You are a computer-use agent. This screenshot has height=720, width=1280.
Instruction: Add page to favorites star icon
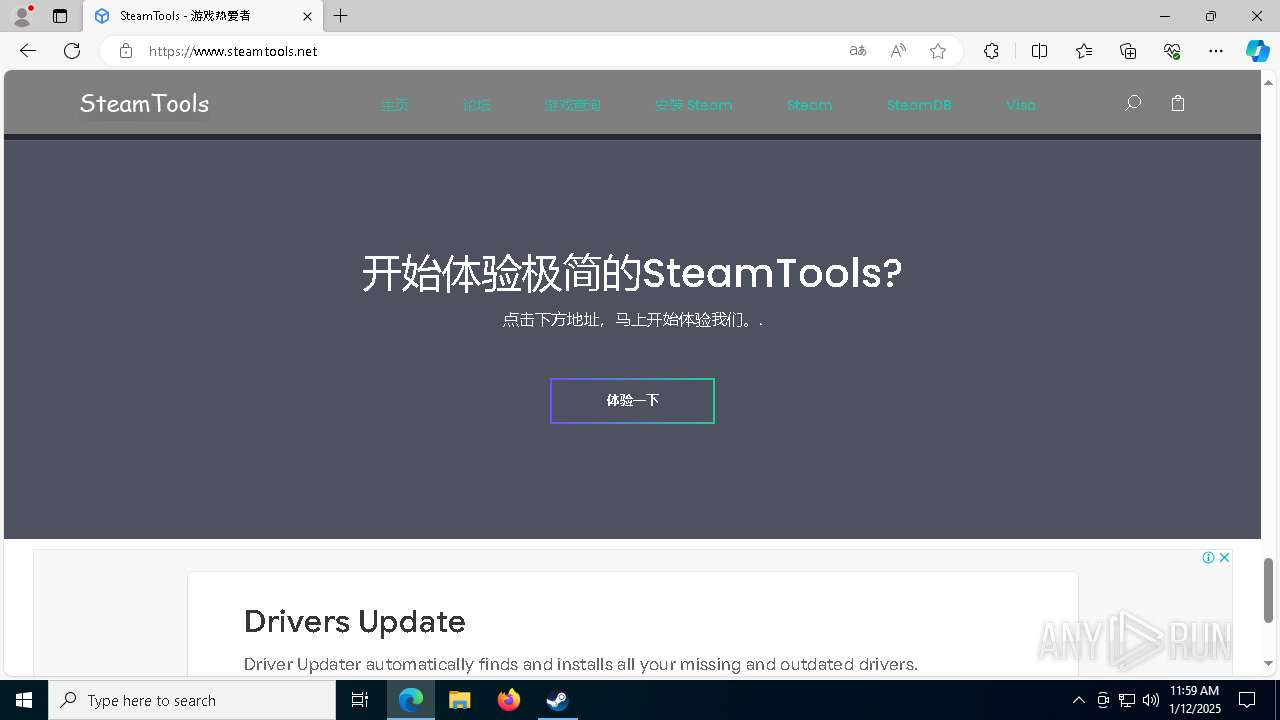938,51
